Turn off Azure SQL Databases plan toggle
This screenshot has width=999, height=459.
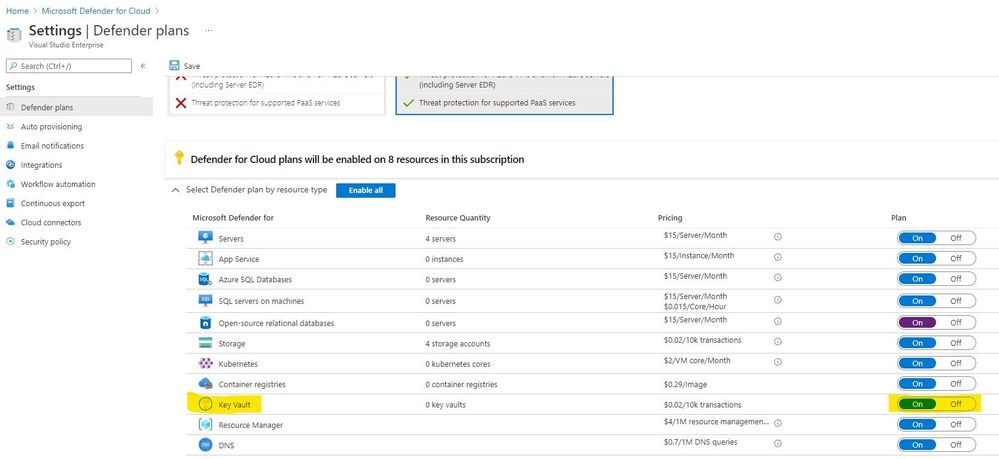[x=956, y=279]
